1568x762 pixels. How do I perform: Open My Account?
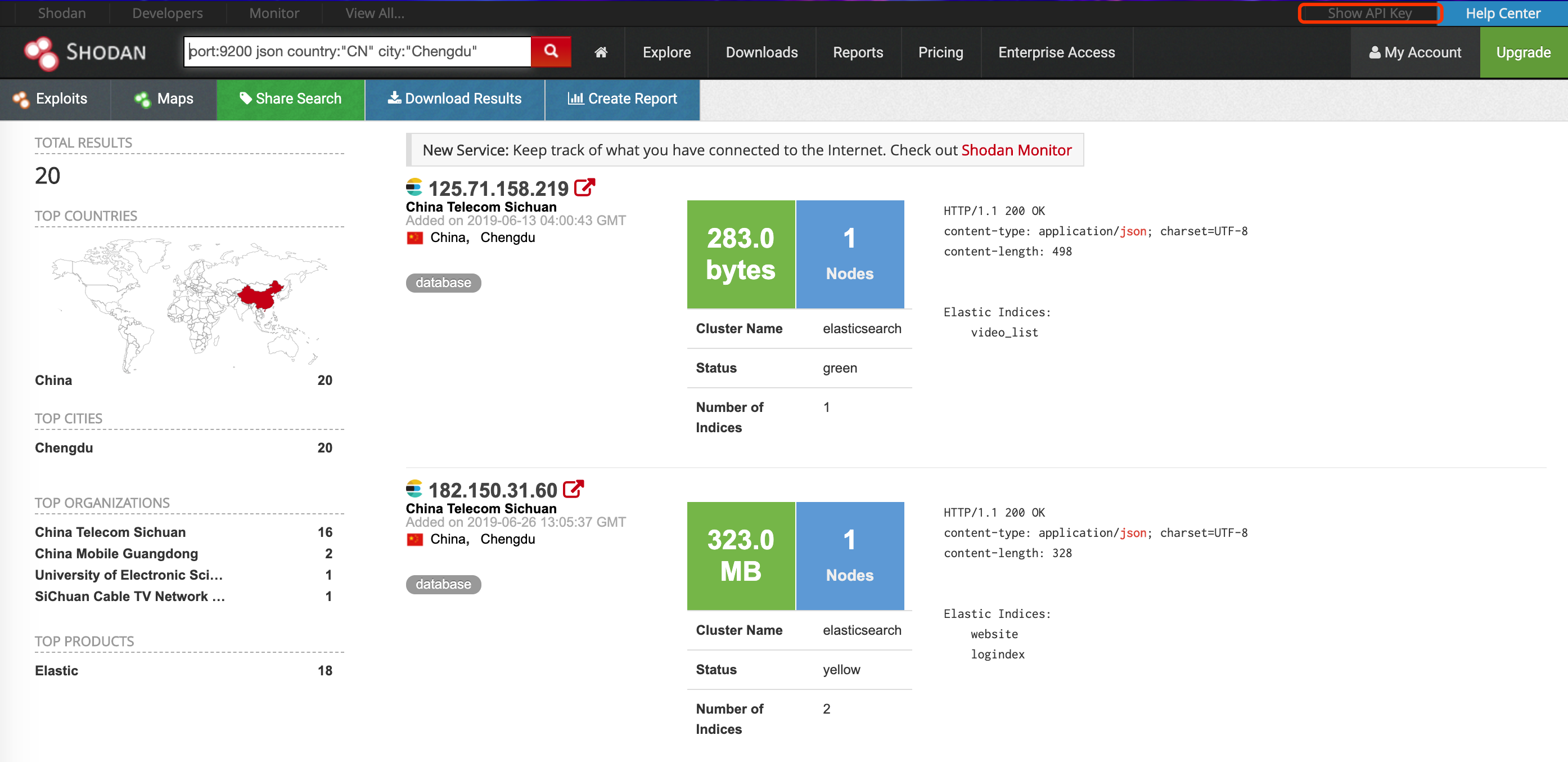1414,52
